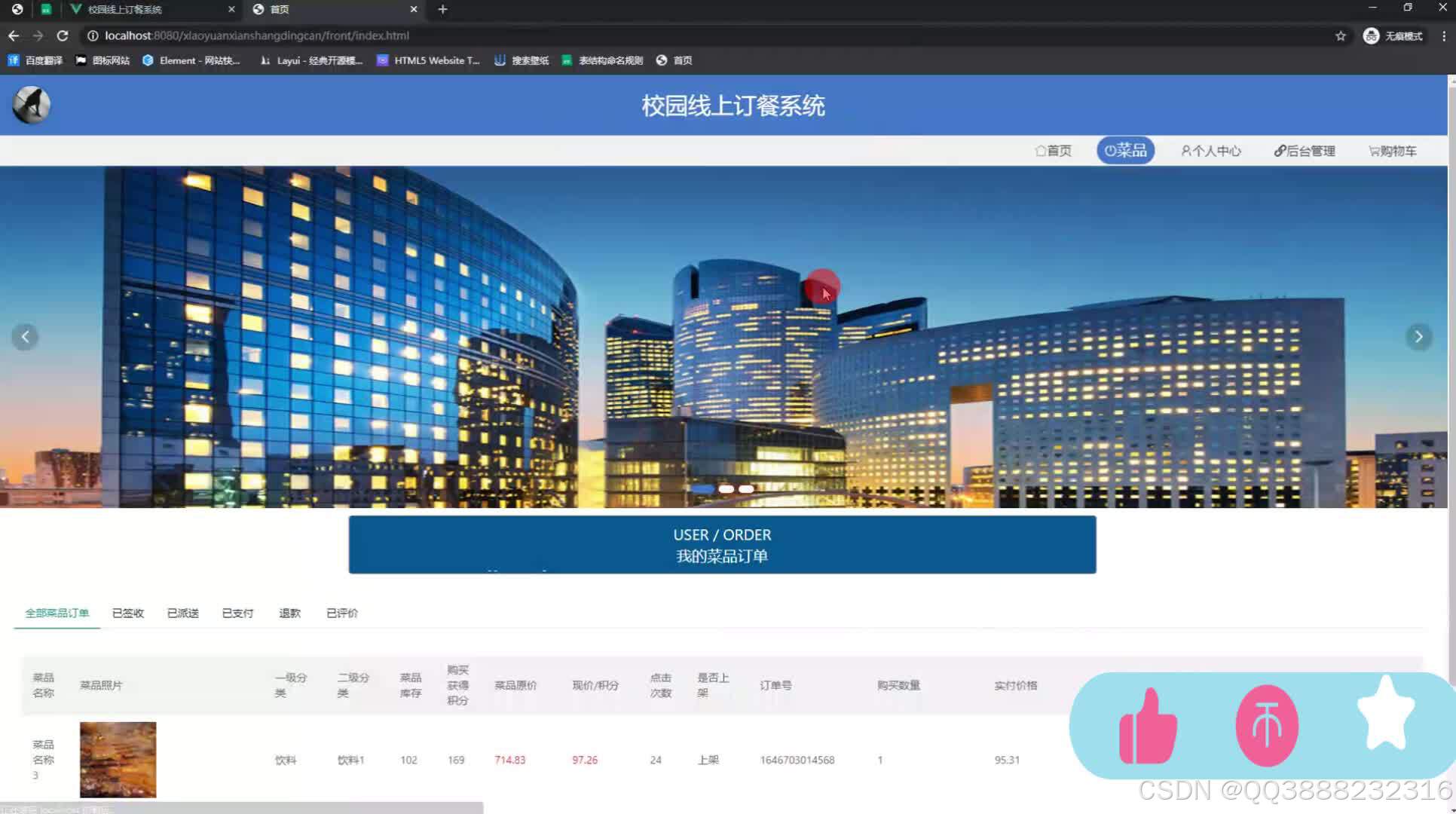1456x814 pixels.
Task: Click the link icon next to 后台管理
Action: [1279, 150]
